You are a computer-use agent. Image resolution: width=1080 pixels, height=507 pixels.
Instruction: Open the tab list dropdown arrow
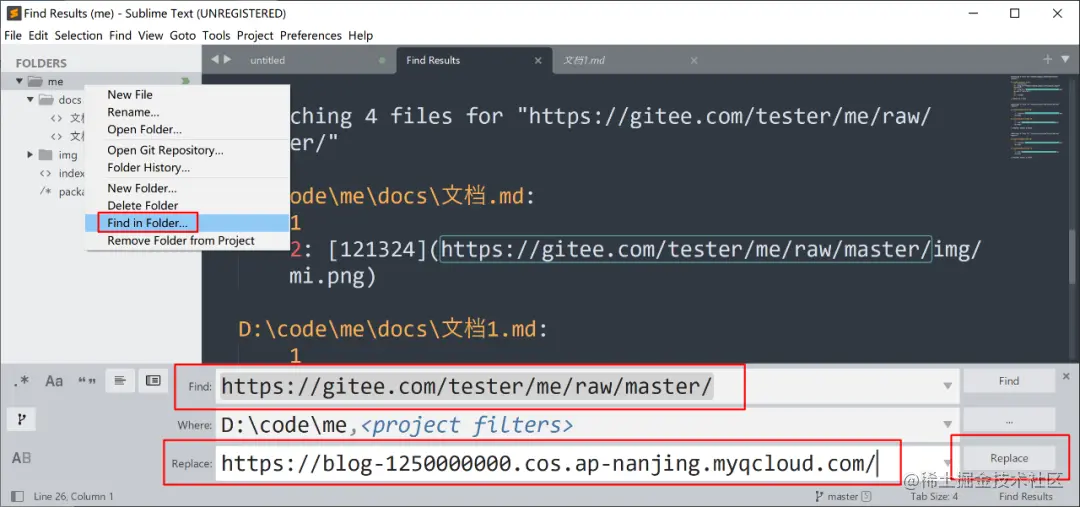pos(1065,60)
